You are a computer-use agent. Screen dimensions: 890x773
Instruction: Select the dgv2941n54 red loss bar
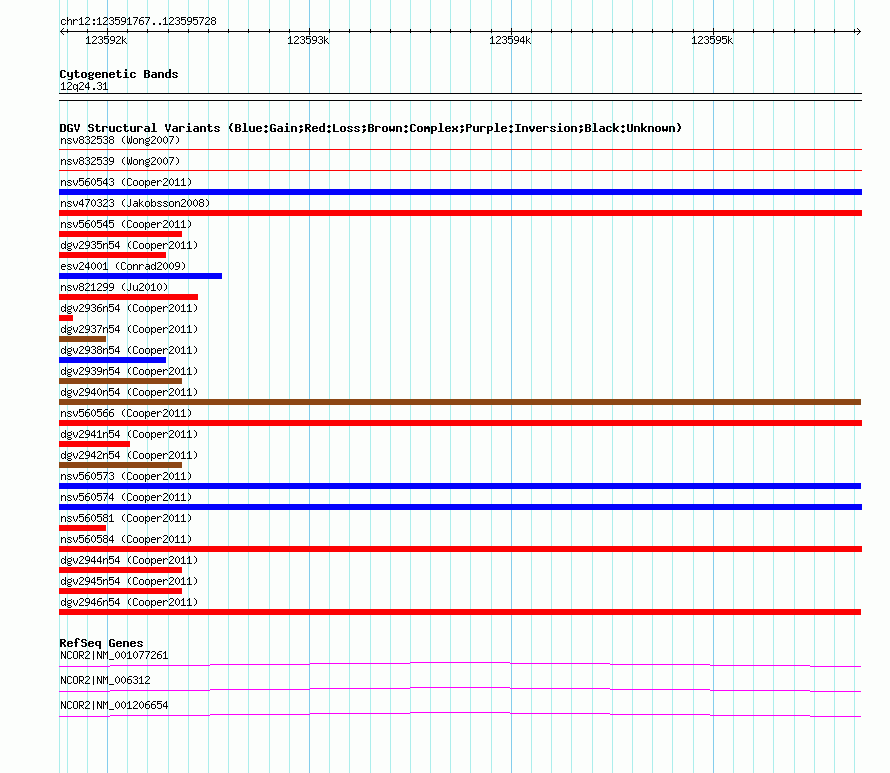tap(94, 444)
